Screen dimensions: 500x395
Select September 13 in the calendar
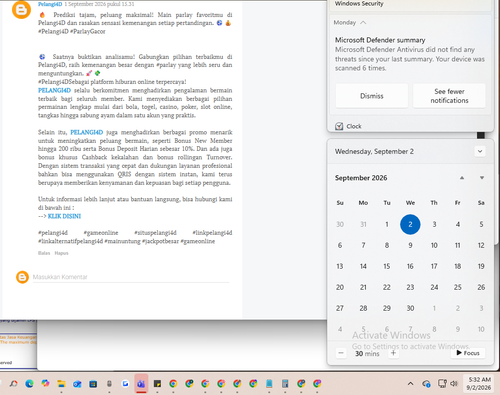340,266
